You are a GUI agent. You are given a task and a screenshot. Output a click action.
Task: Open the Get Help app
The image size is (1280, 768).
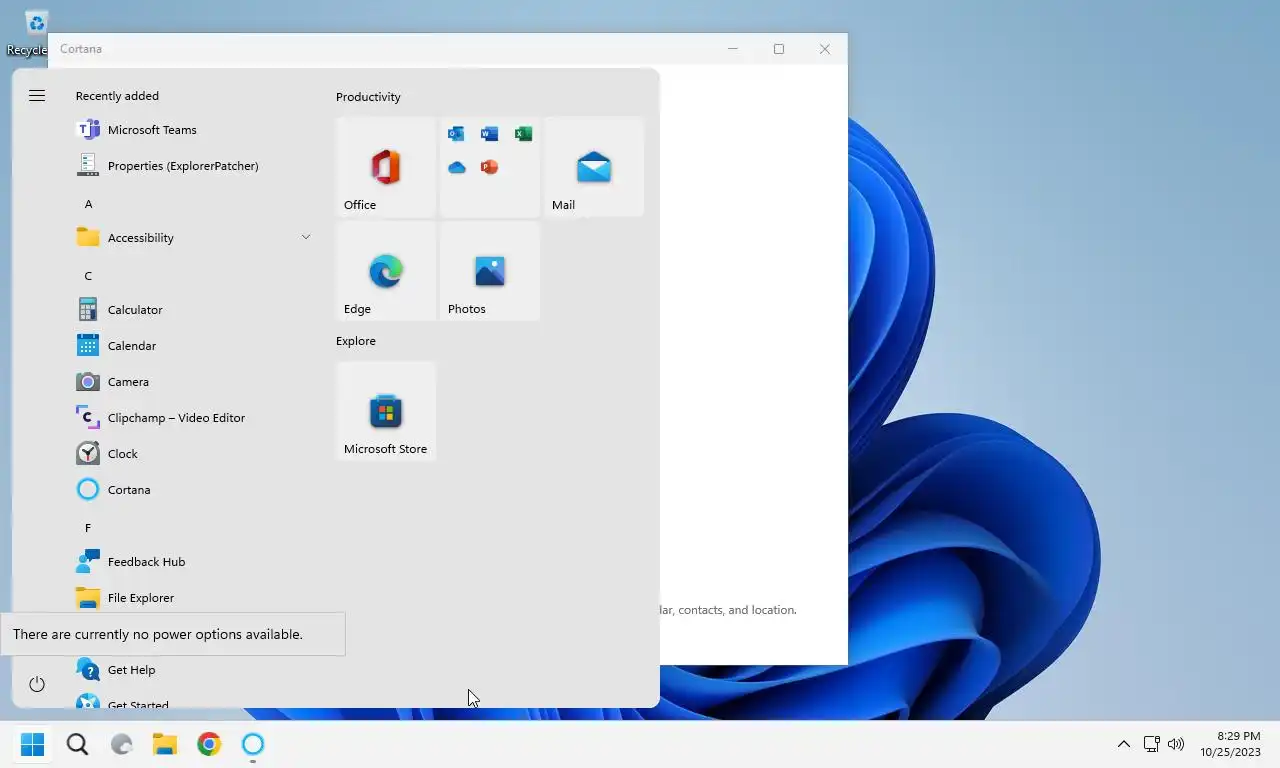pos(194,670)
